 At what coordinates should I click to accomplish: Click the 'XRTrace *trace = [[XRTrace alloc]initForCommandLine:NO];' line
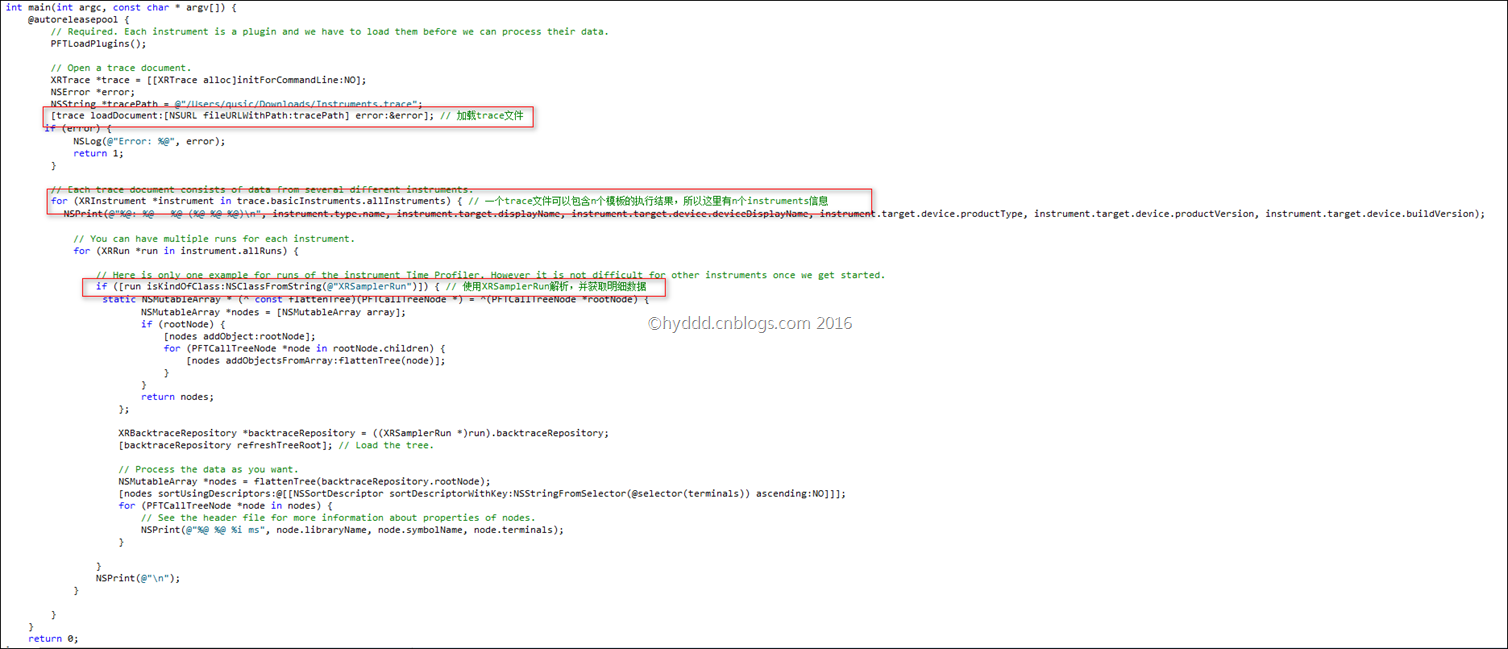tap(208, 80)
